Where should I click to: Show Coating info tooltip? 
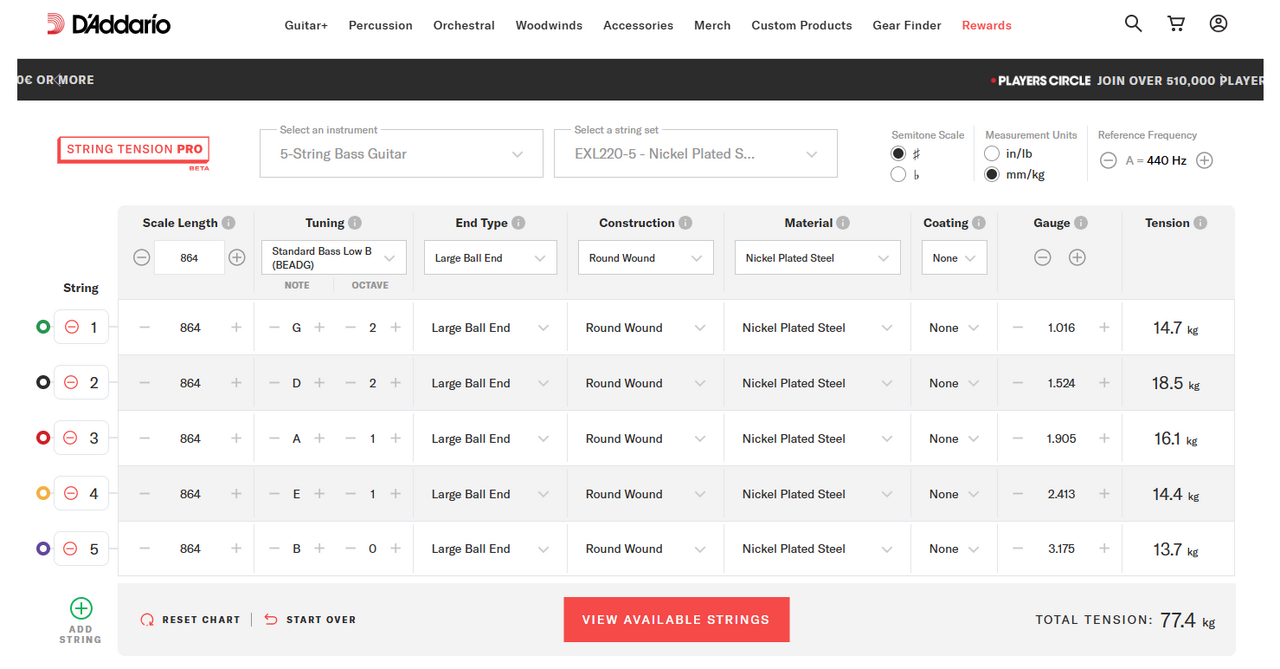[x=979, y=223]
